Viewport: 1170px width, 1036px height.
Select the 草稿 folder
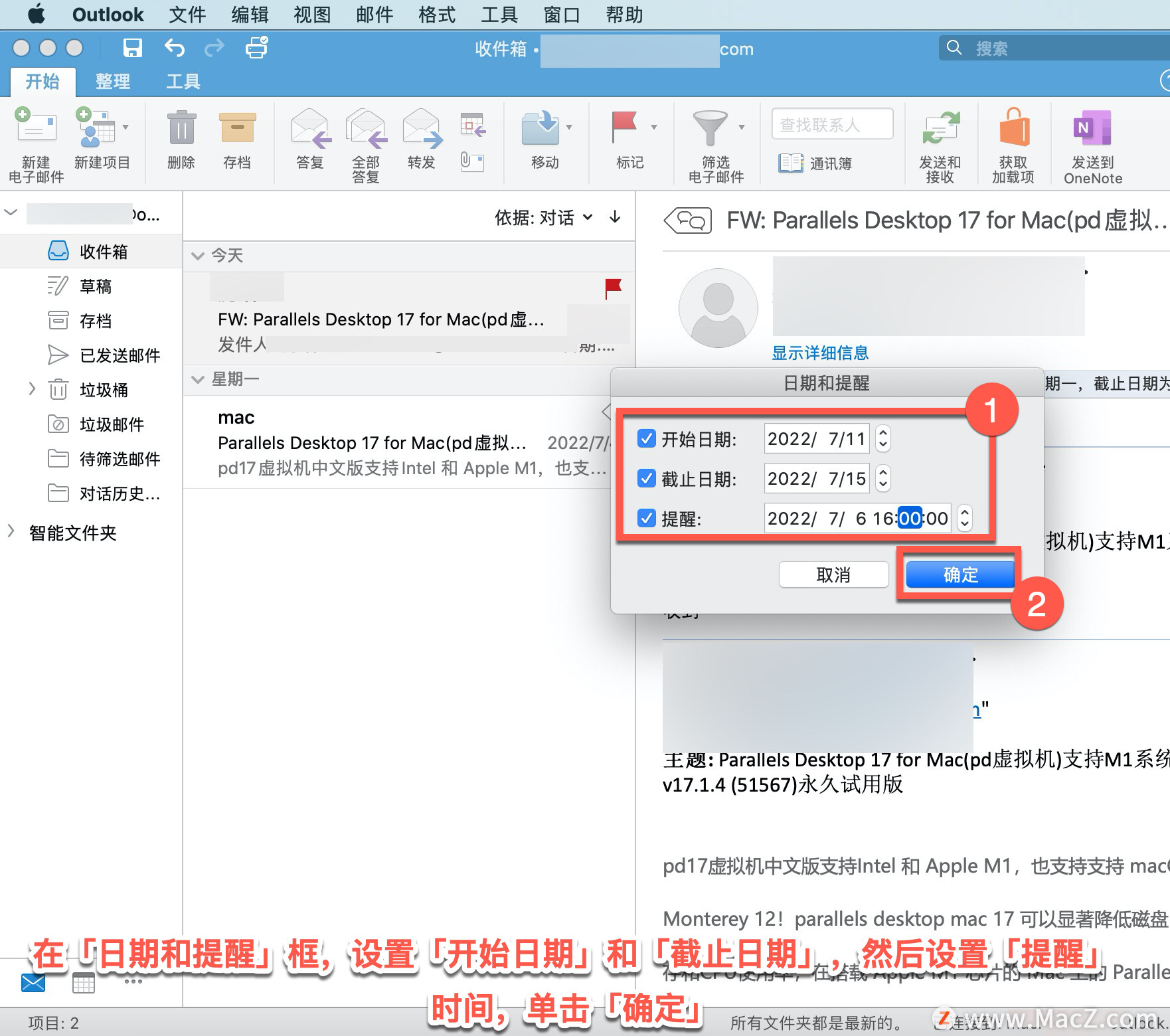(91, 286)
